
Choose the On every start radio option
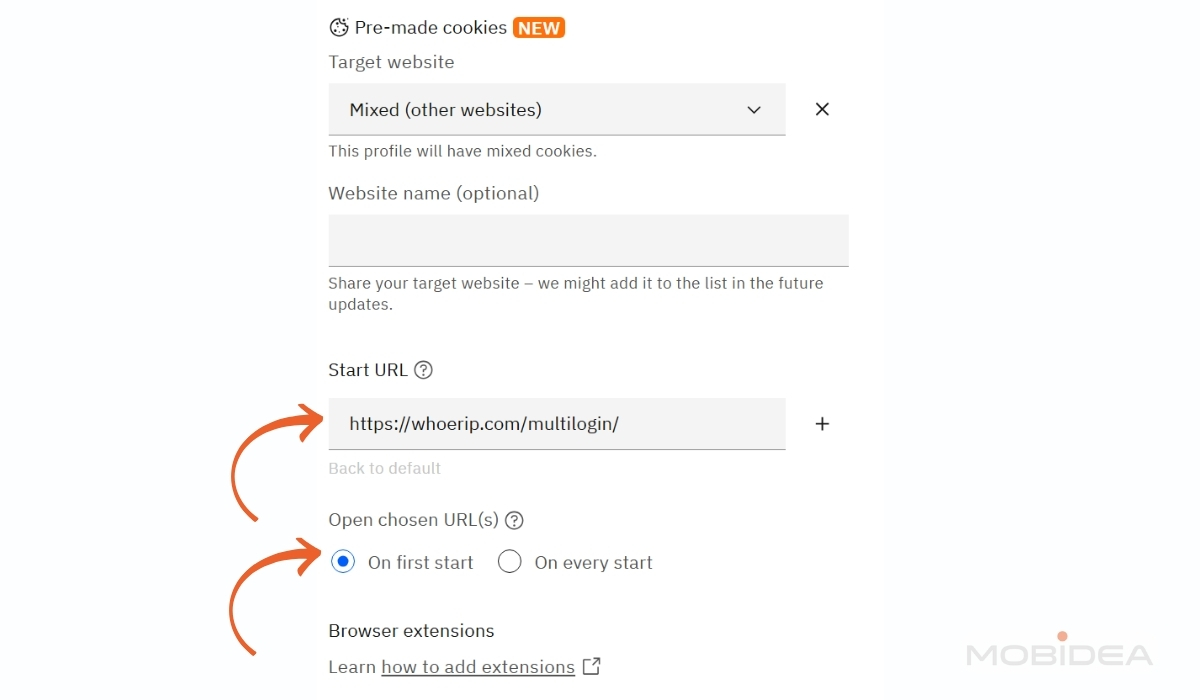click(510, 562)
